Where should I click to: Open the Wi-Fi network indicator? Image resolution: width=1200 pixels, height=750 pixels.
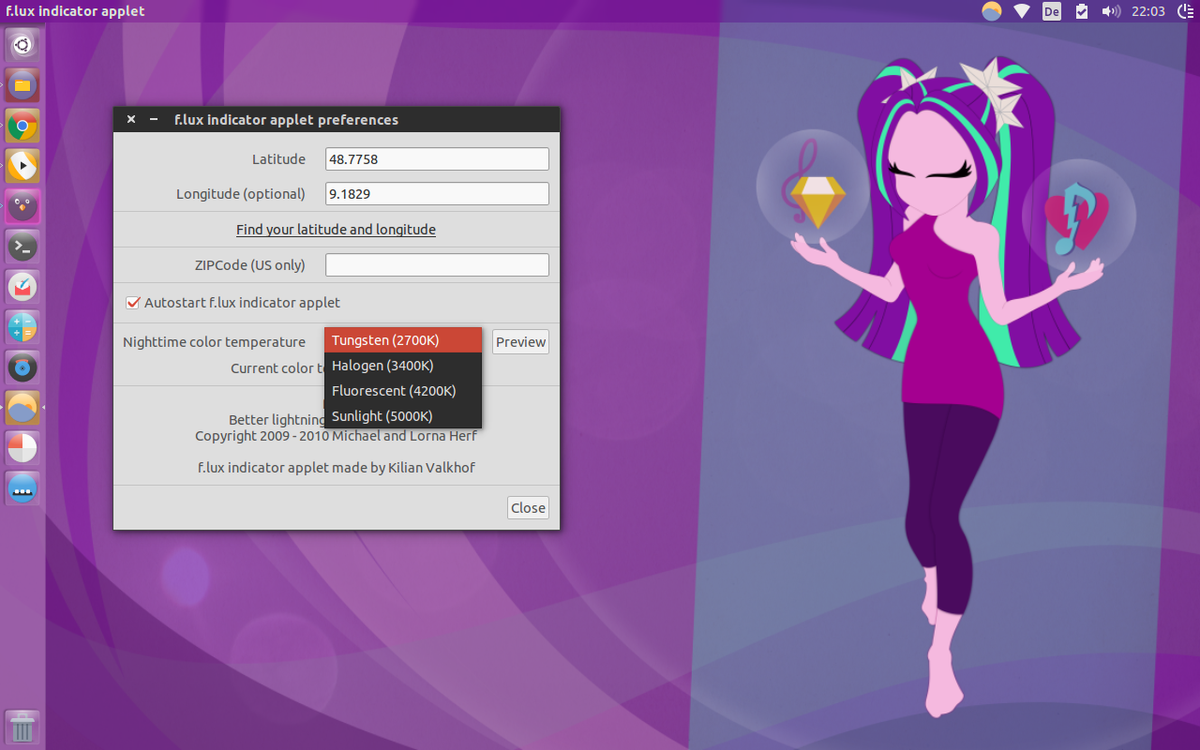1022,12
